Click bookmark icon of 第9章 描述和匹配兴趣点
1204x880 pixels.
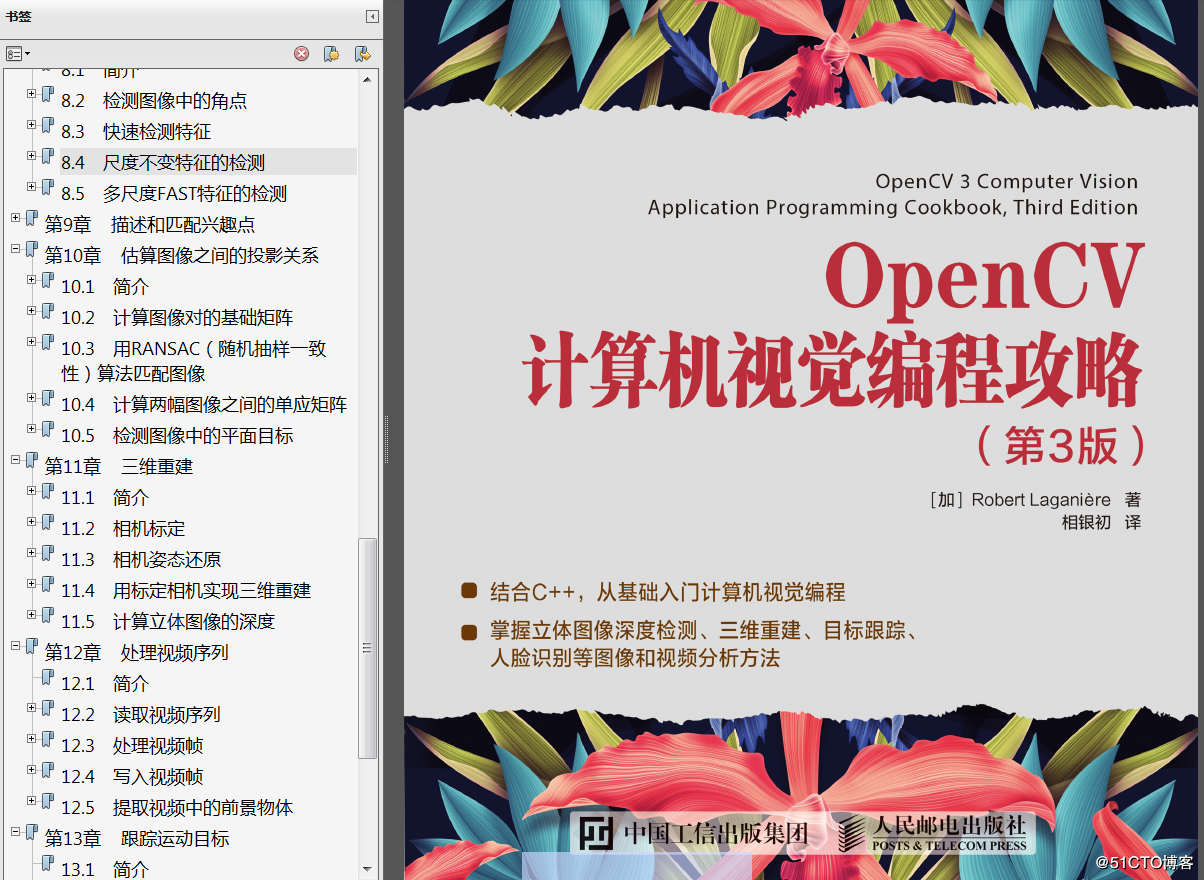31,218
